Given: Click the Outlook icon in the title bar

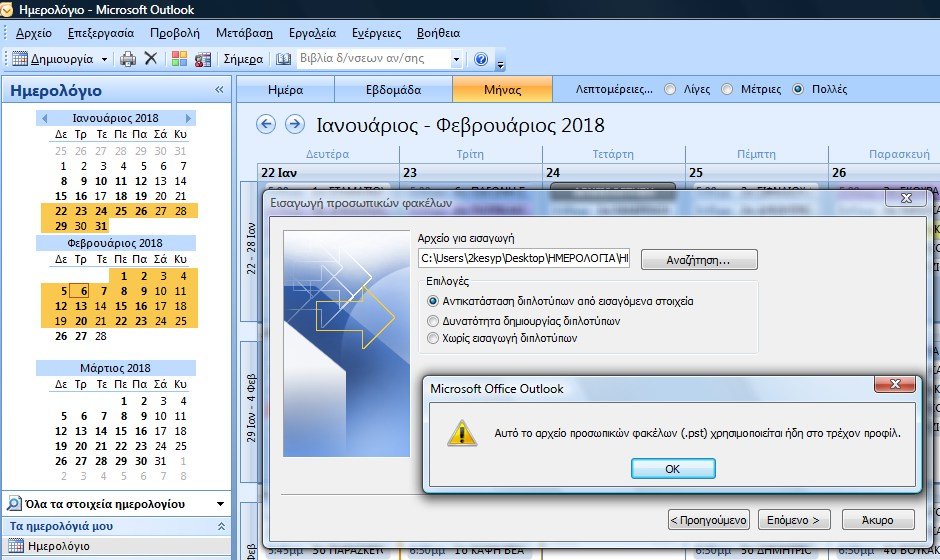Looking at the screenshot, I should tap(6, 10).
